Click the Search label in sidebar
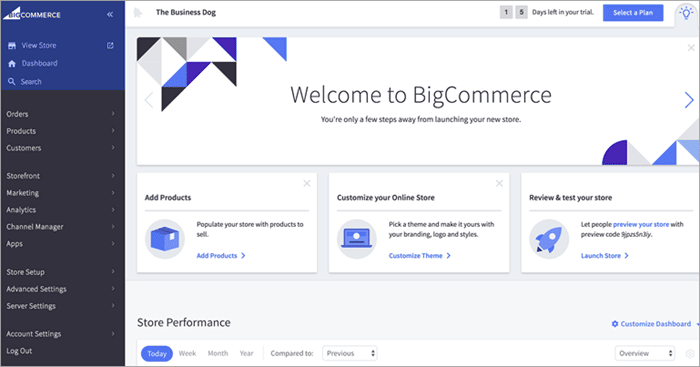The width and height of the screenshot is (700, 367). click(31, 82)
